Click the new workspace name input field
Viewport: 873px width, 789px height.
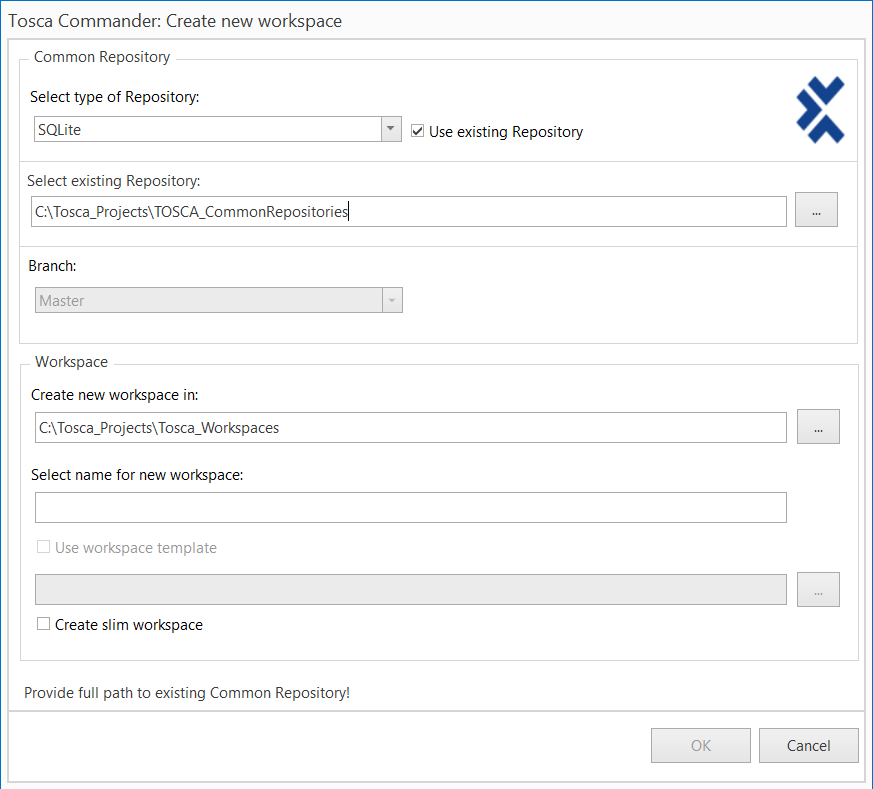coord(411,507)
